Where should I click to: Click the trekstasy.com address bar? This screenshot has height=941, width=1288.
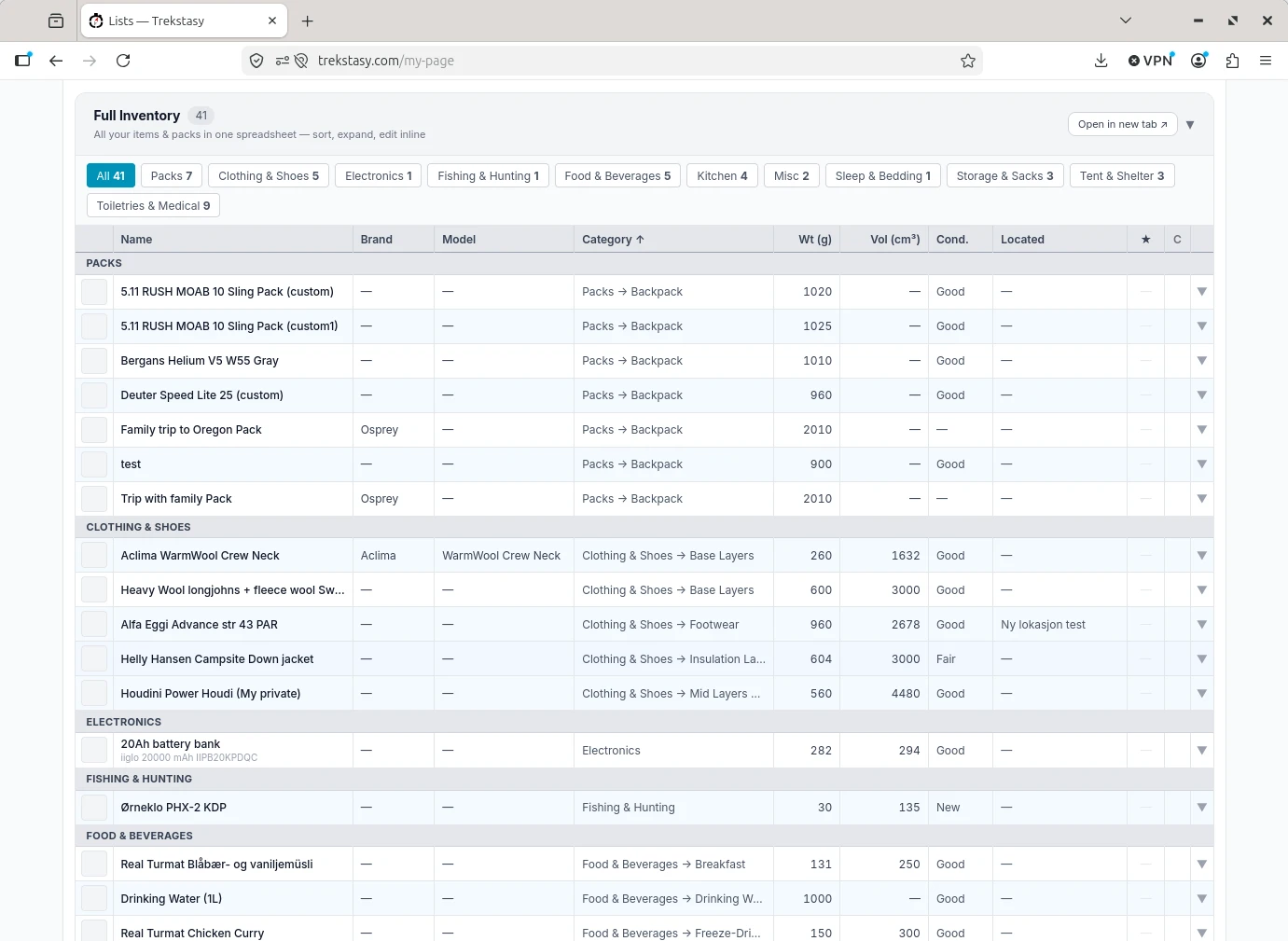[612, 61]
